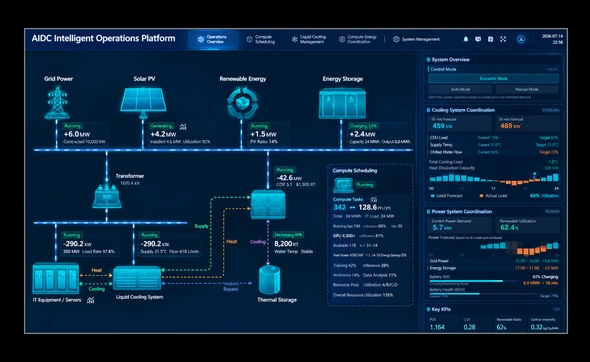Click the +4.2 MW Solar PV value

point(163,134)
